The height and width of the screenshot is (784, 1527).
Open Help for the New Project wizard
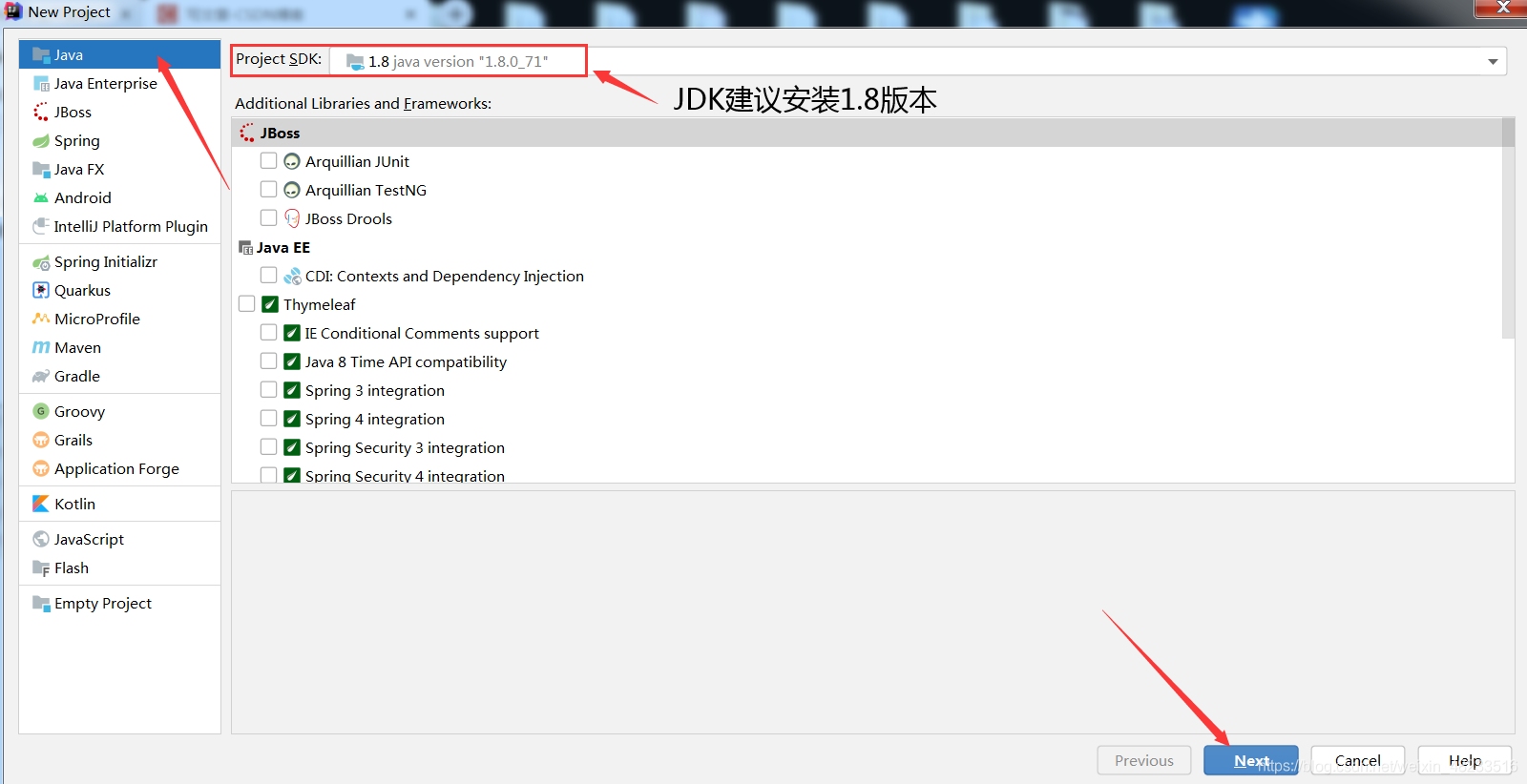click(x=1465, y=760)
